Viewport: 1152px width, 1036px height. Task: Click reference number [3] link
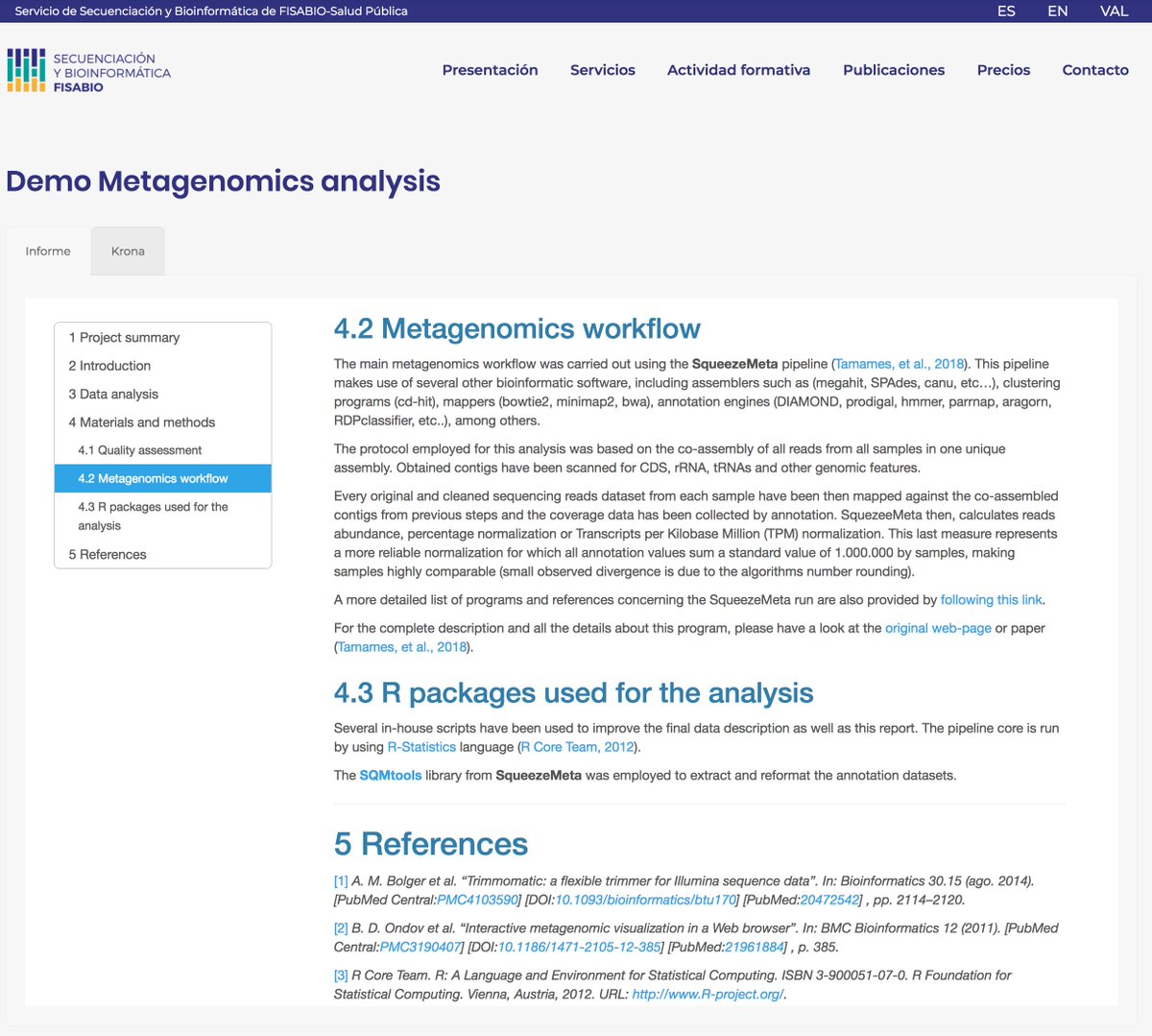point(341,976)
